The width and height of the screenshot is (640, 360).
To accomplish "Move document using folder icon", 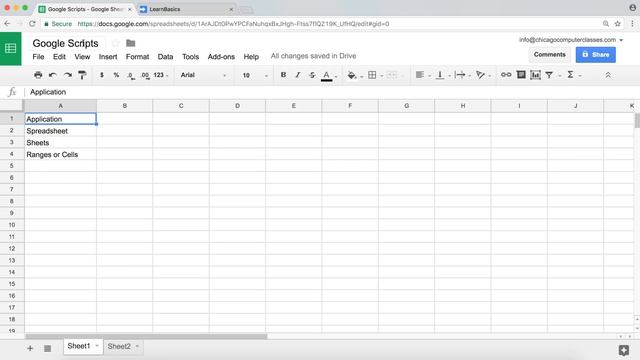I will pos(131,43).
